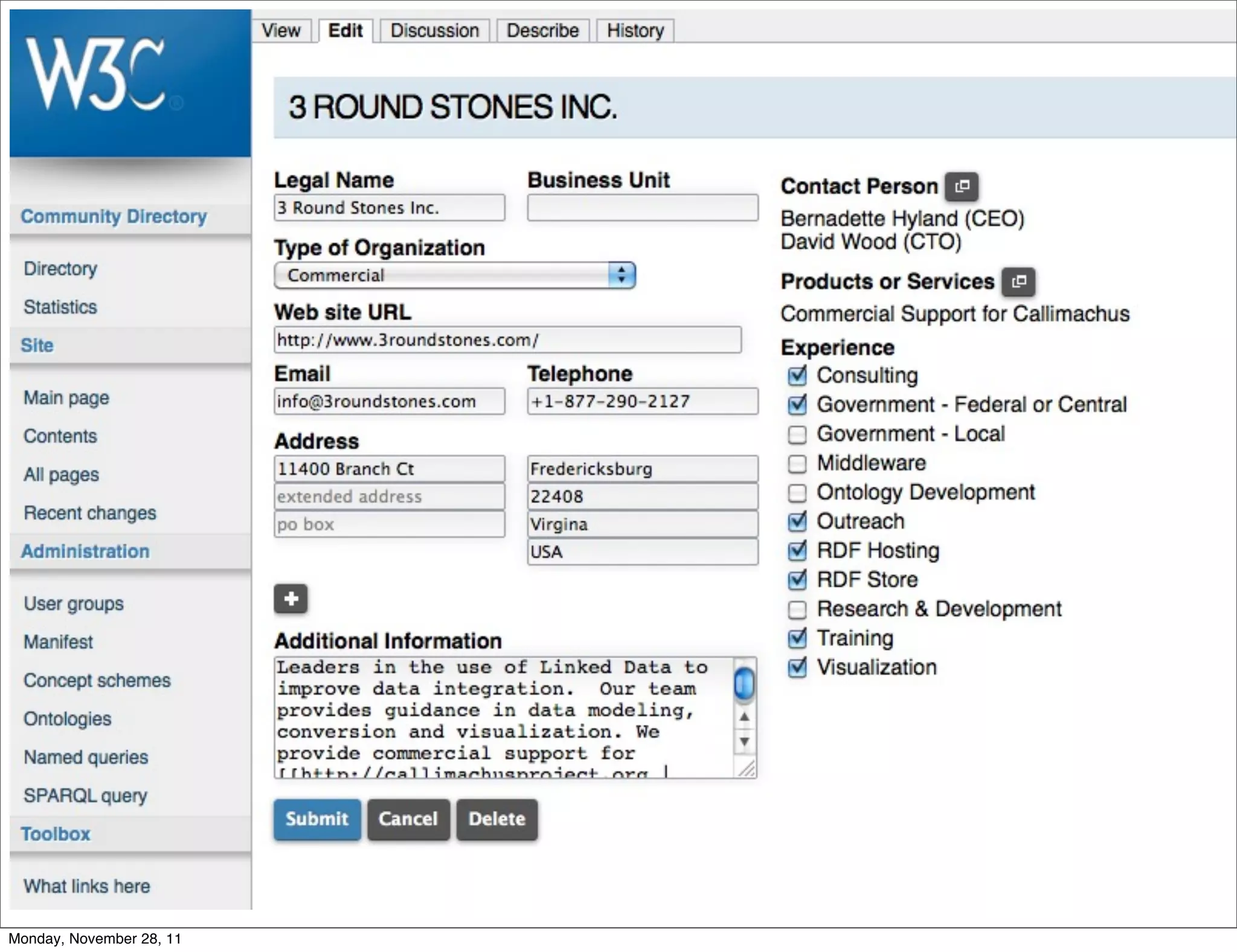Enable Government - Local experience checkbox
Viewport: 1237px width, 952px height.
point(797,434)
